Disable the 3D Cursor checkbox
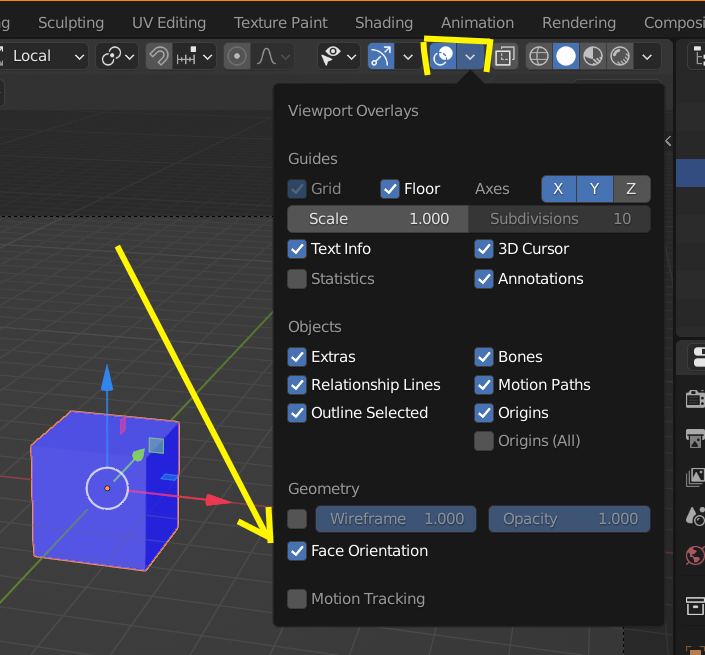705x655 pixels. 484,249
